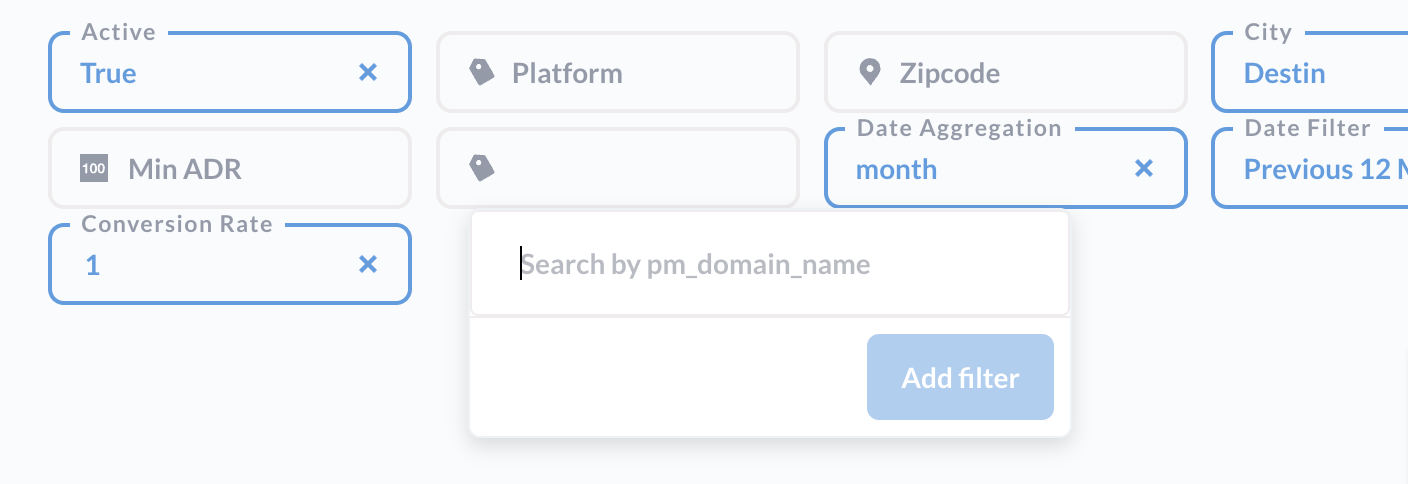1408x484 pixels.
Task: Open the Min ADR filter field
Action: point(230,168)
